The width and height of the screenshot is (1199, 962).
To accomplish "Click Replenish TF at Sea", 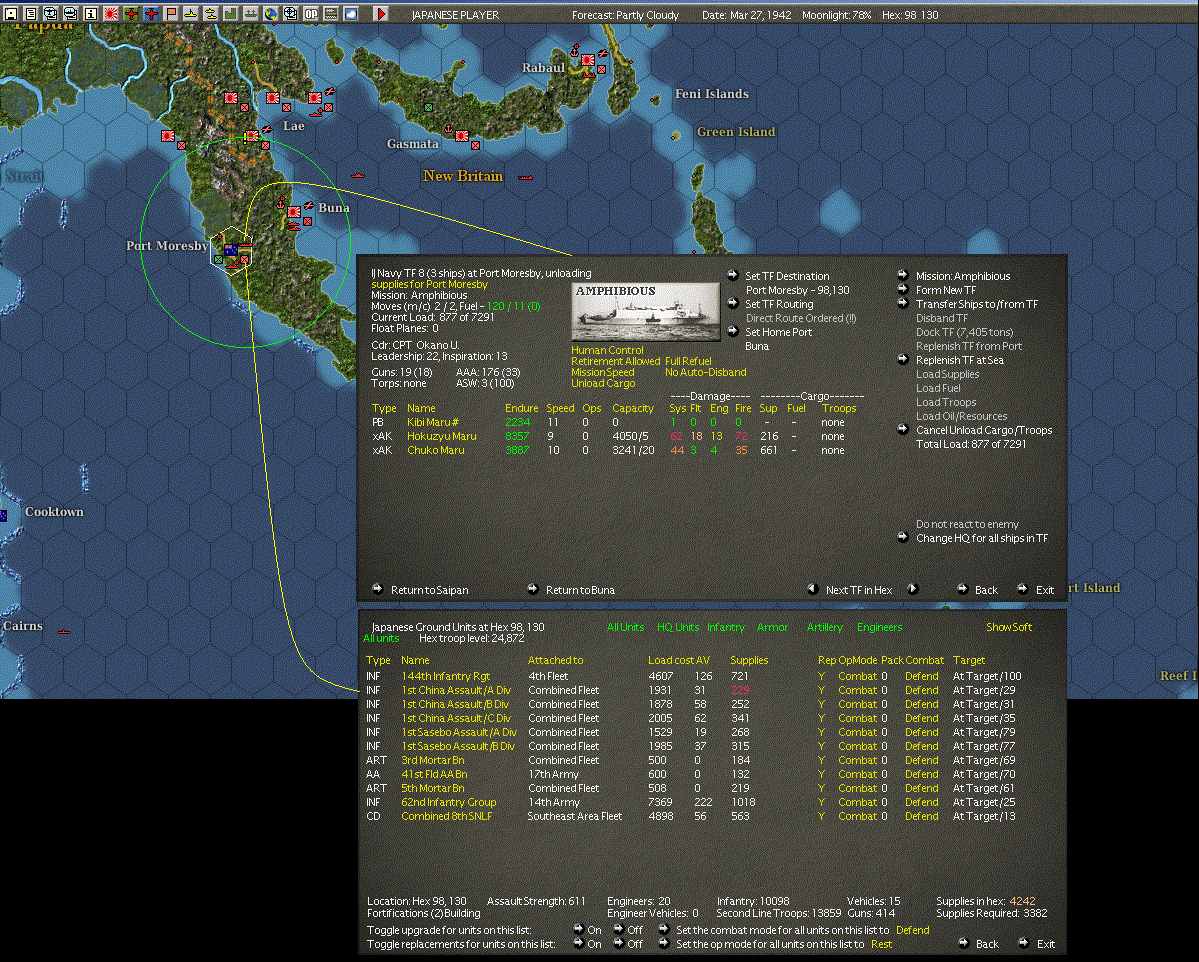I will (960, 360).
